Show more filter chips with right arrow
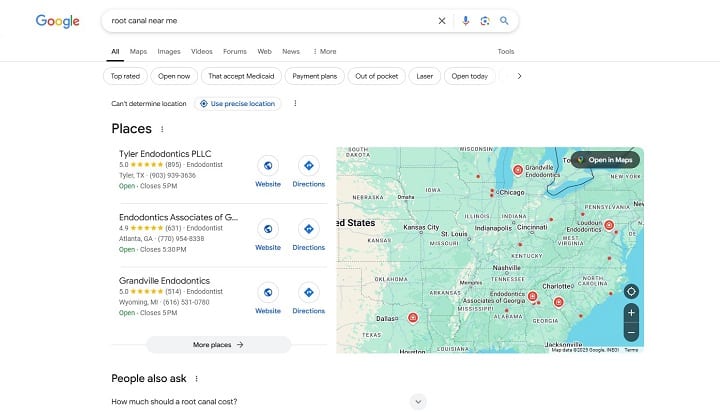 click(x=519, y=76)
